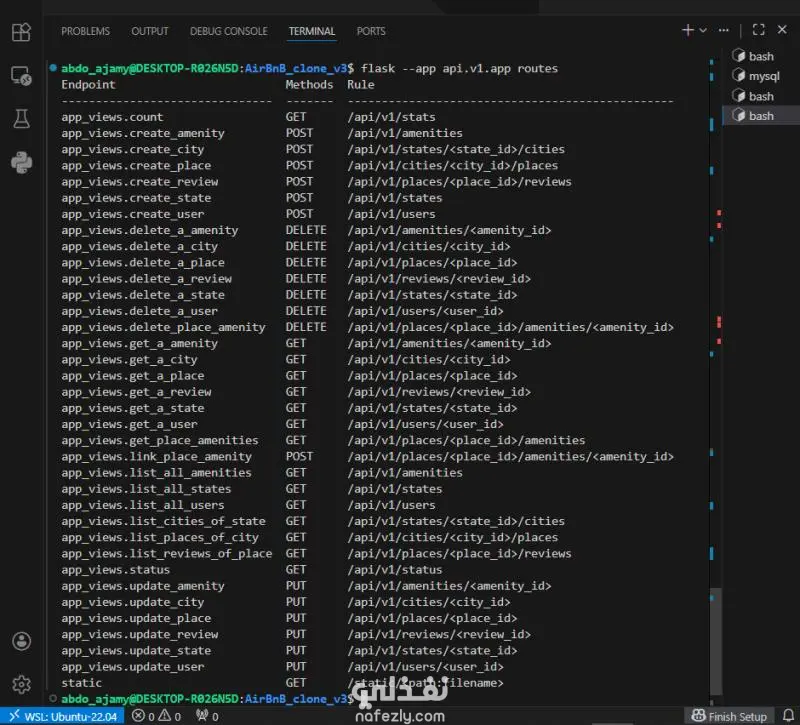This screenshot has height=725, width=800.
Task: Switch to the Debug Console tab
Action: (x=229, y=31)
